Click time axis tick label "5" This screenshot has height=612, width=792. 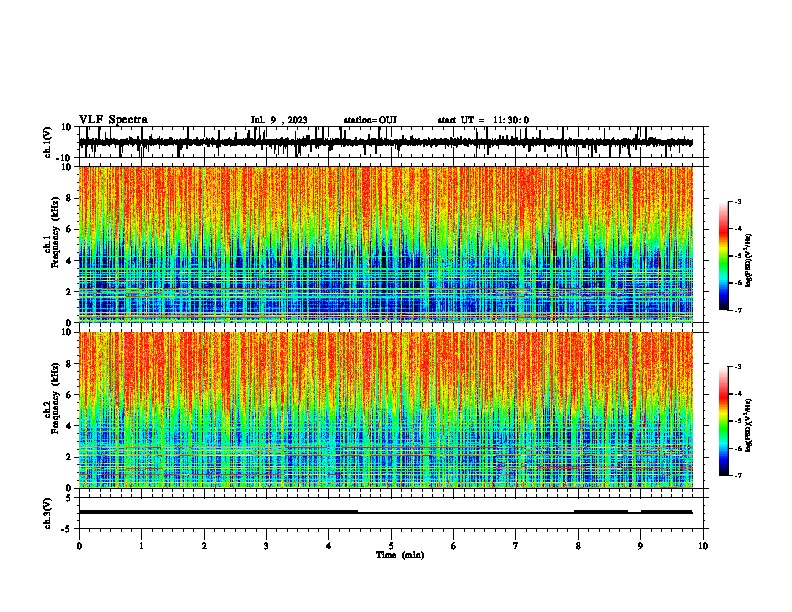[391, 546]
